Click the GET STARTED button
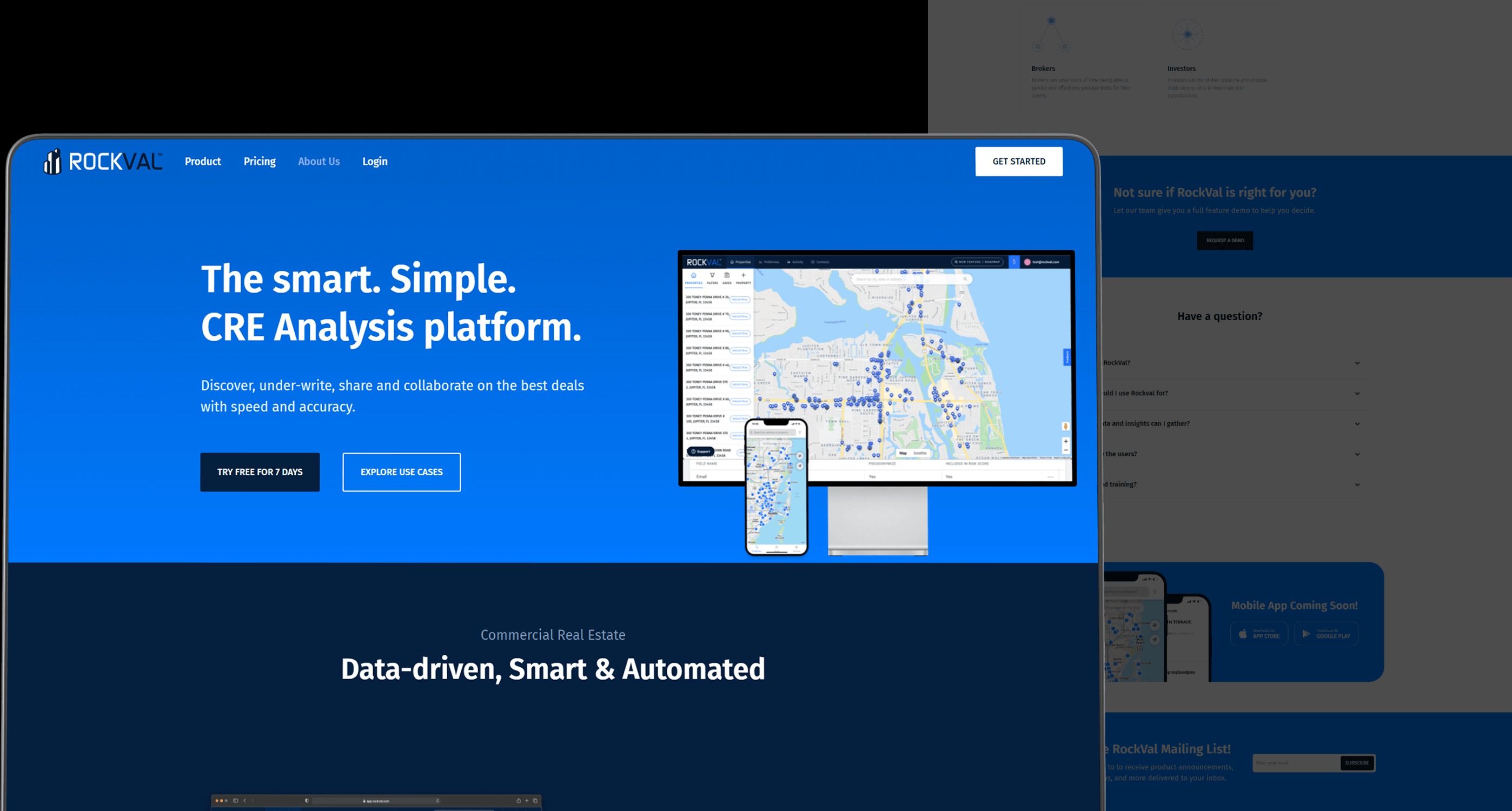1512x811 pixels. [1019, 161]
